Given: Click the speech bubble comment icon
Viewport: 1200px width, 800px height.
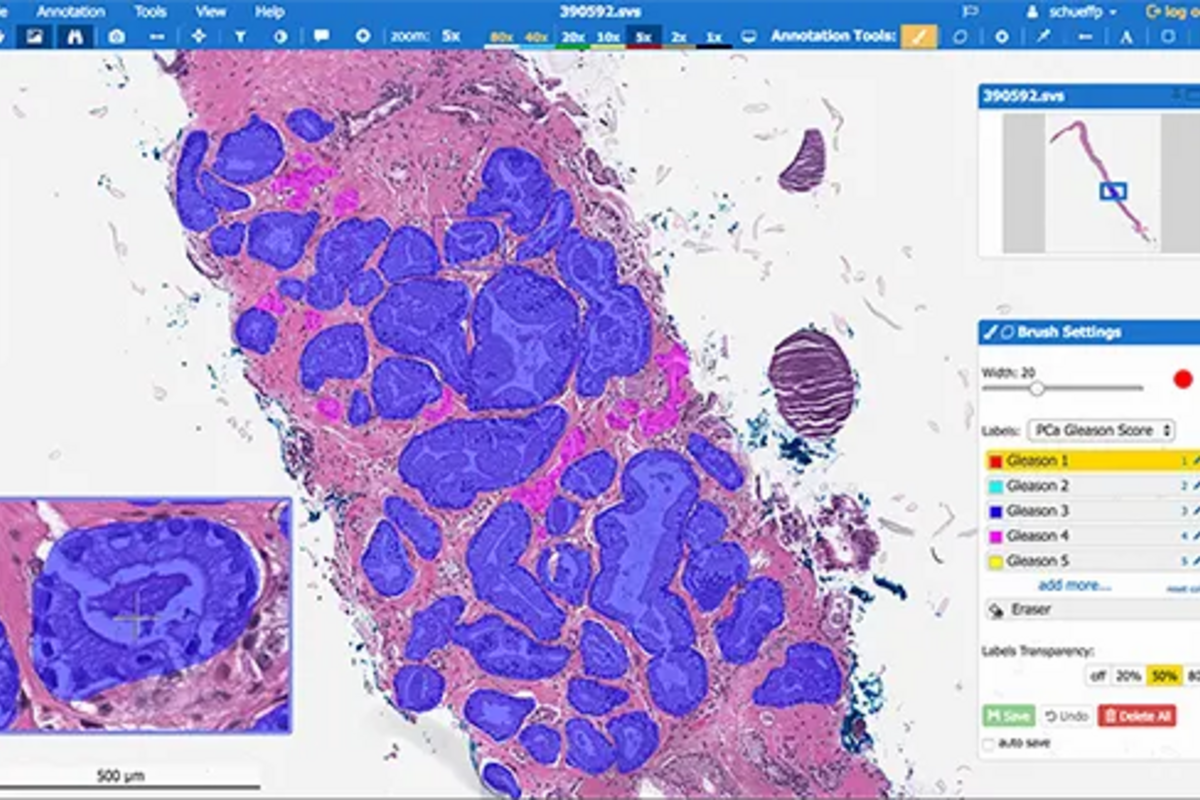Looking at the screenshot, I should (321, 36).
